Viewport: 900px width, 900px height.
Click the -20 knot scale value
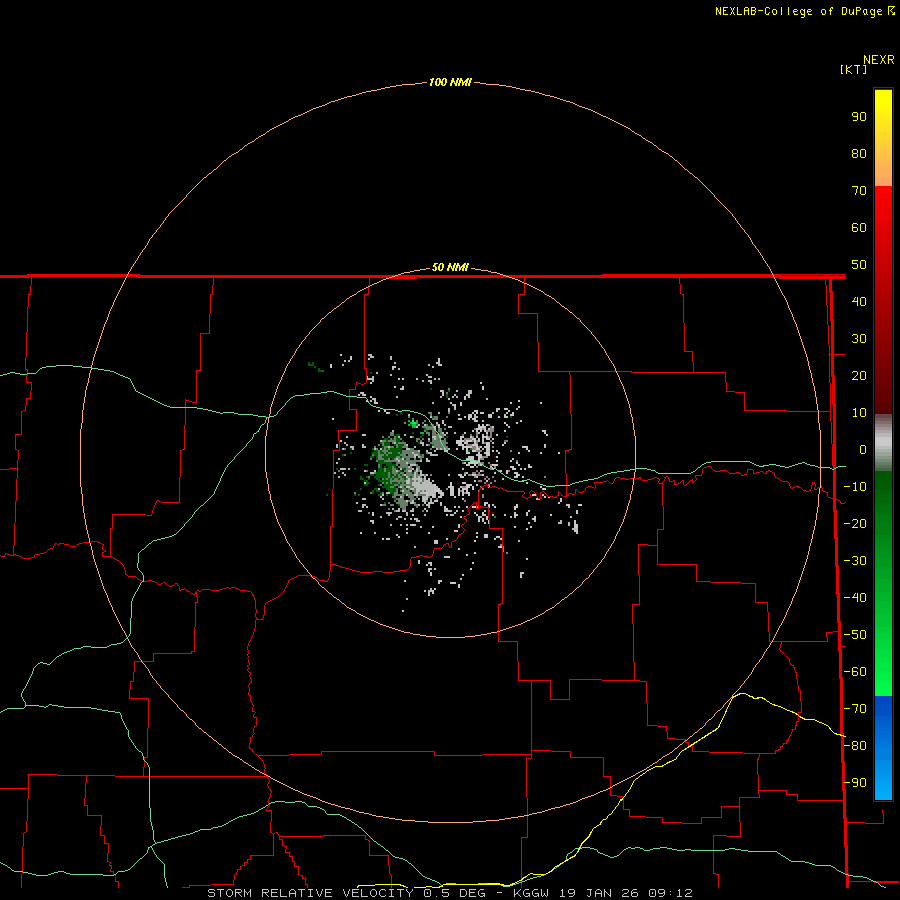[x=855, y=523]
